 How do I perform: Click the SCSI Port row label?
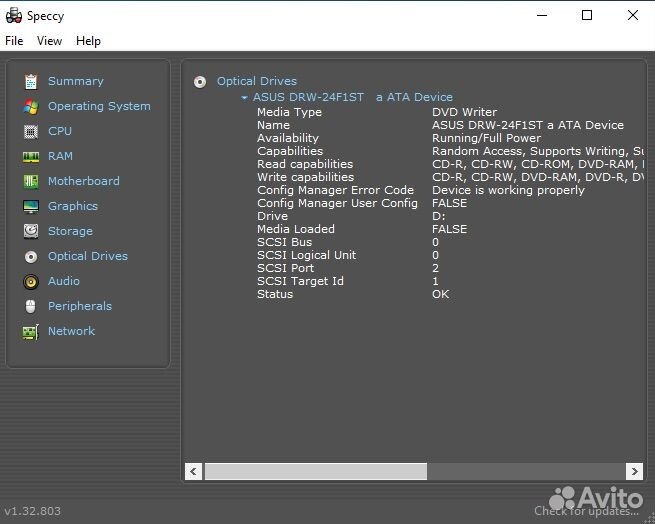coord(285,268)
